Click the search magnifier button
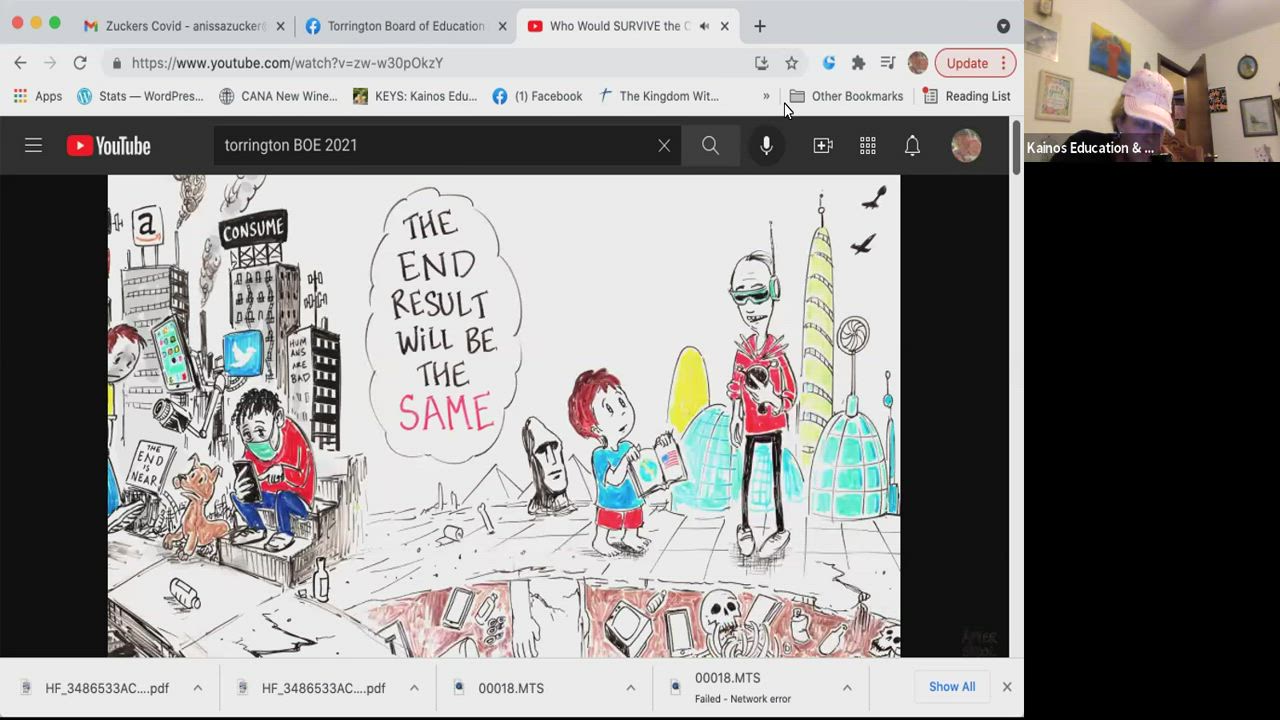This screenshot has width=1280, height=720. pos(710,146)
